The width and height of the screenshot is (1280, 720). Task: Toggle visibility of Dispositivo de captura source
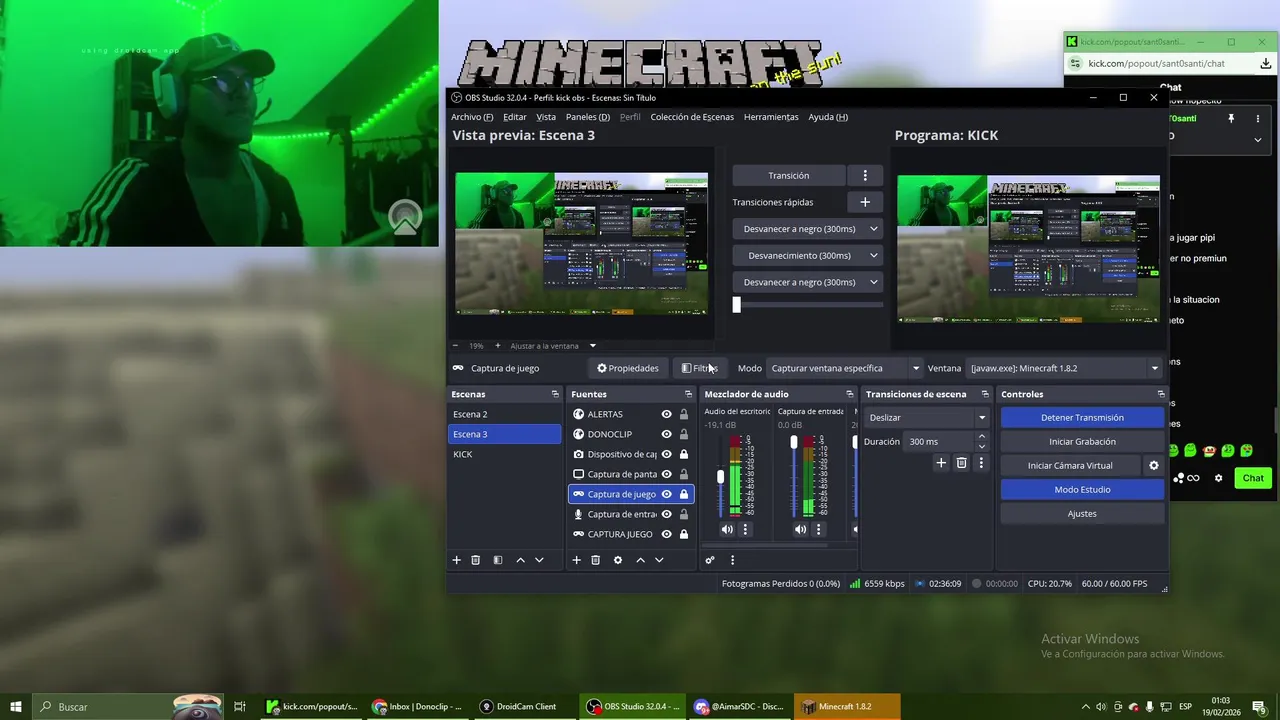(x=666, y=454)
